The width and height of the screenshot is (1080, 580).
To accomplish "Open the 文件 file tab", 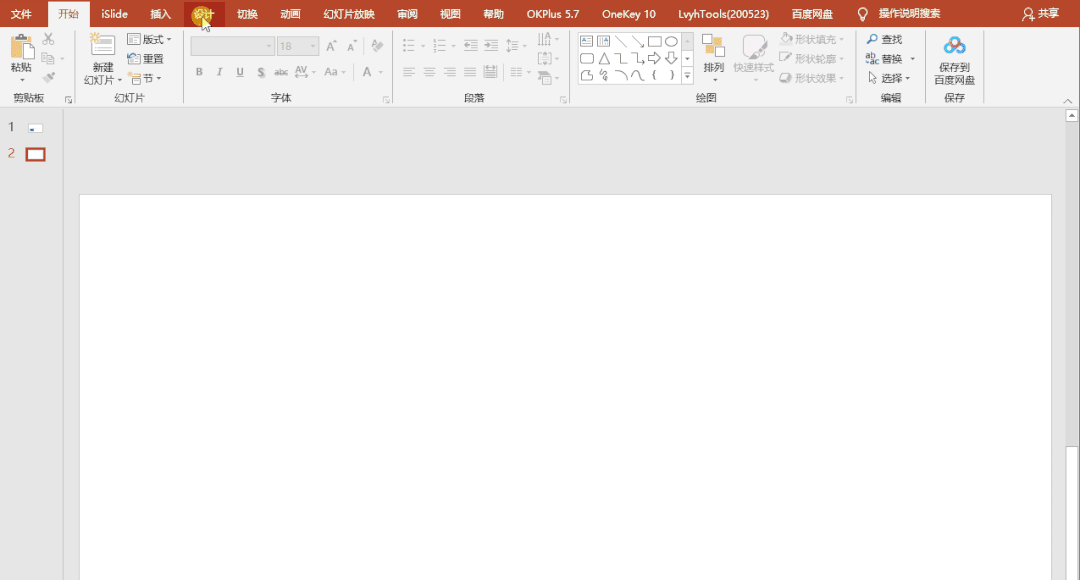I will click(x=21, y=14).
